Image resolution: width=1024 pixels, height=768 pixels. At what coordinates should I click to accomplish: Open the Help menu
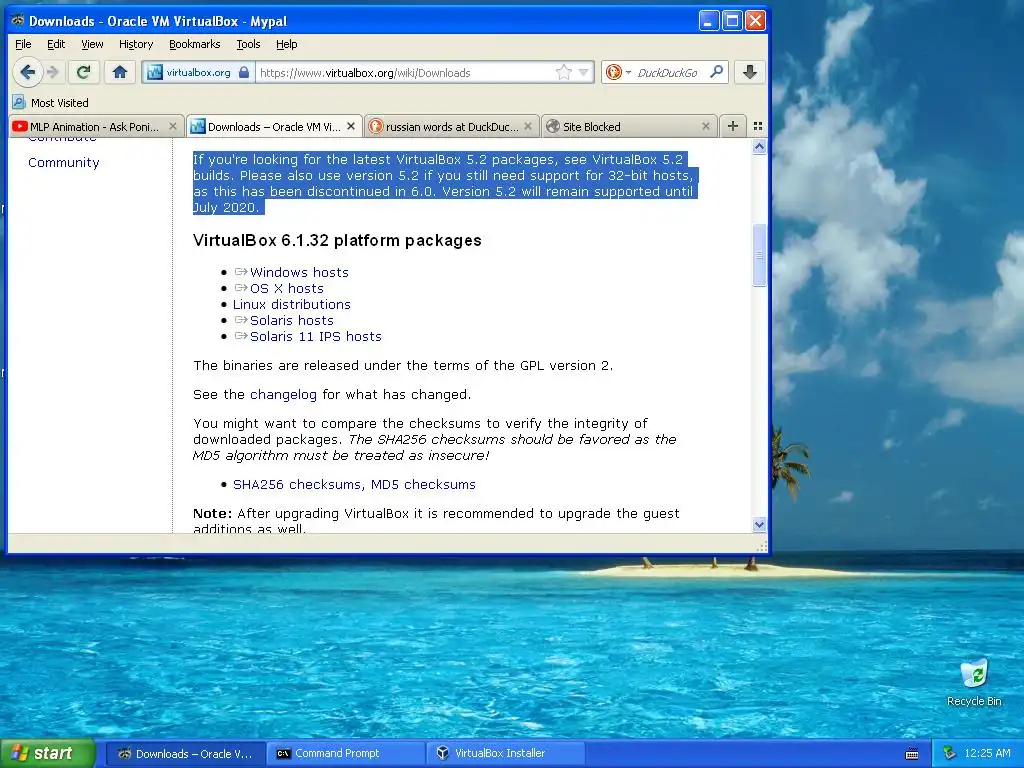point(287,44)
